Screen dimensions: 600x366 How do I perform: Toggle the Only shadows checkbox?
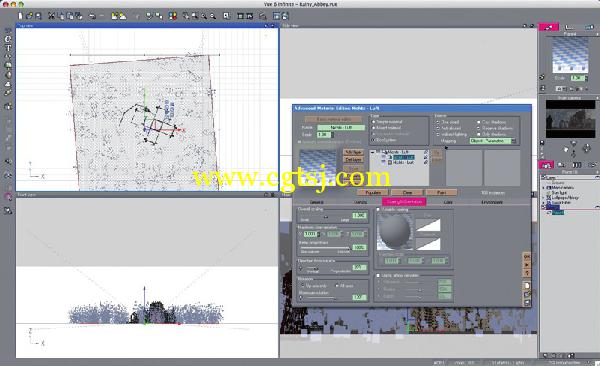pos(478,134)
